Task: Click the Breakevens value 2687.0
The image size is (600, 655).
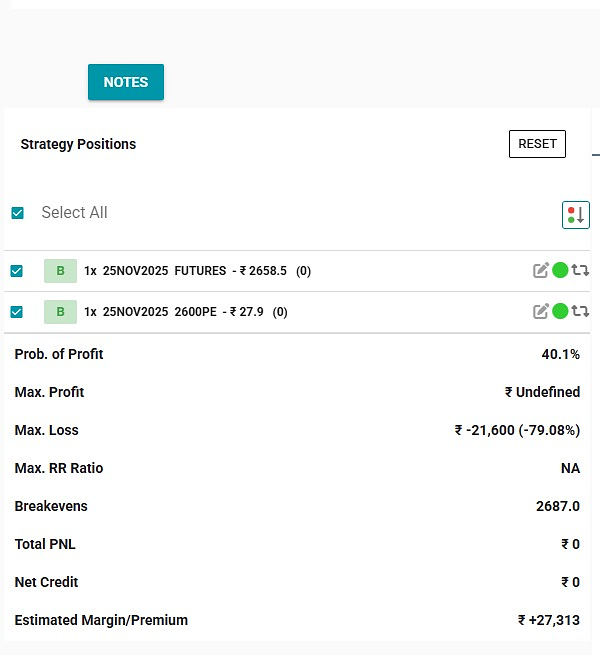Action: click(558, 506)
